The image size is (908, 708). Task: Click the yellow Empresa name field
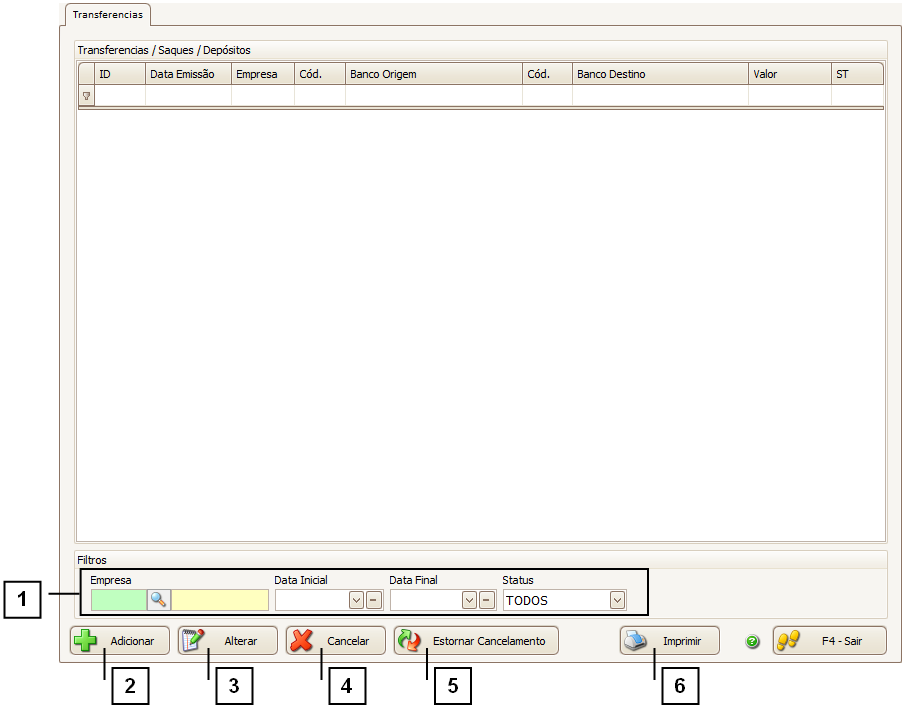pyautogui.click(x=220, y=600)
